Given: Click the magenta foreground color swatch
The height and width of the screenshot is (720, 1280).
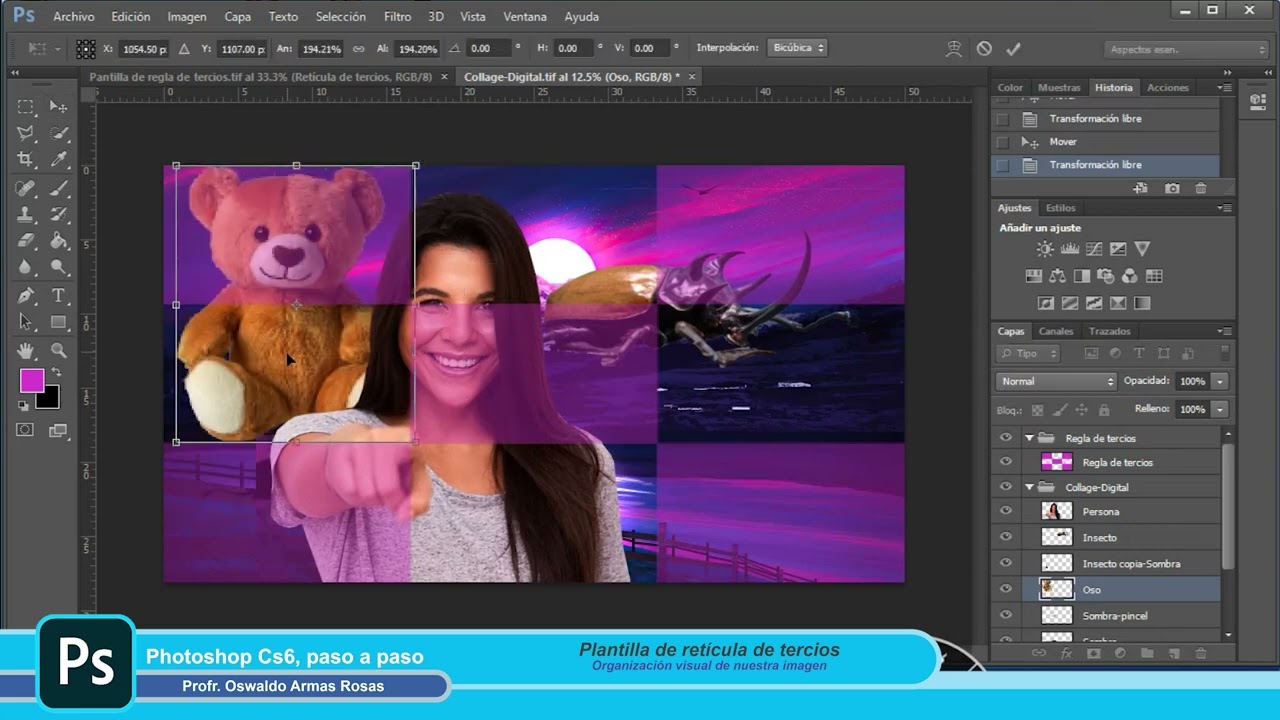Looking at the screenshot, I should [32, 380].
